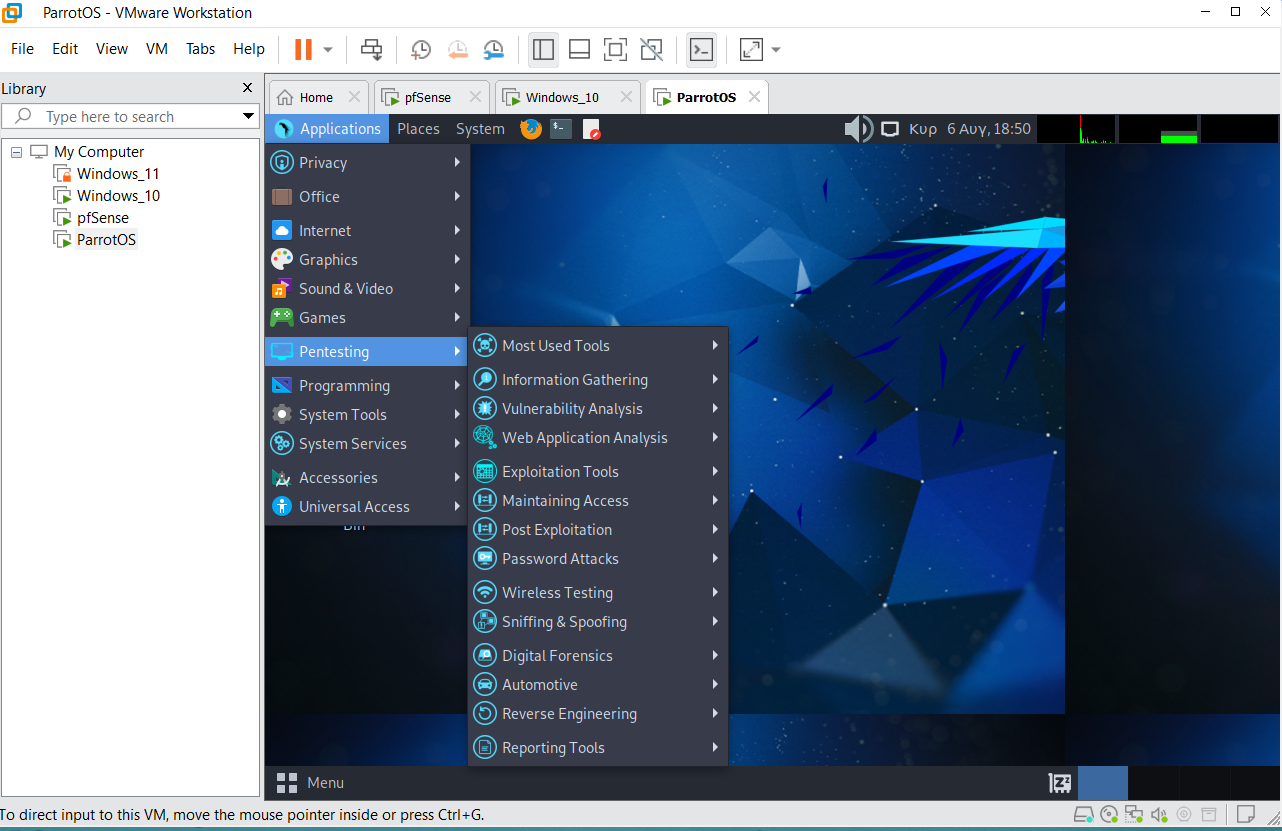Click the date and time clock
The height and width of the screenshot is (831, 1282).
(969, 128)
